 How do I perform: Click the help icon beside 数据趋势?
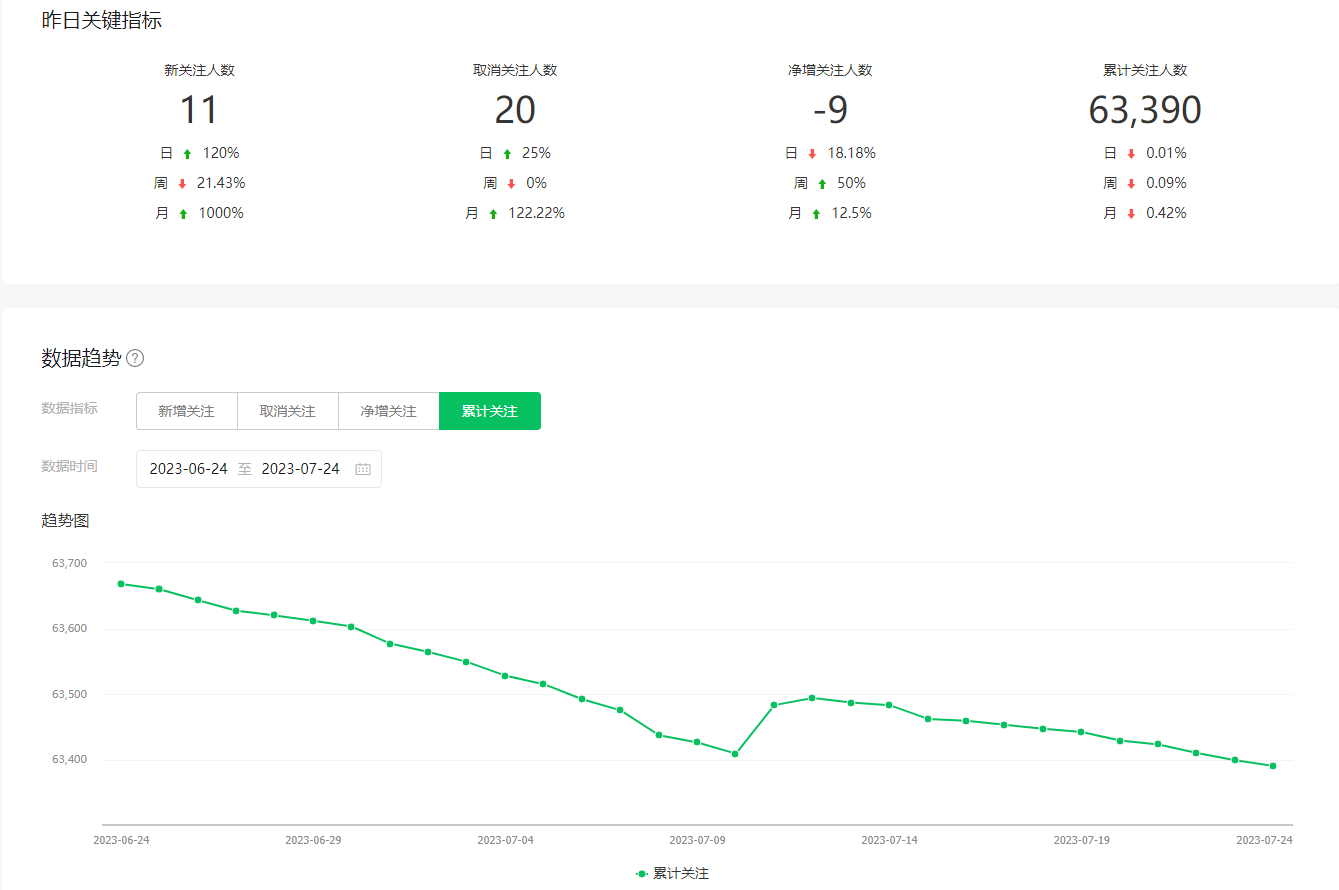point(135,358)
